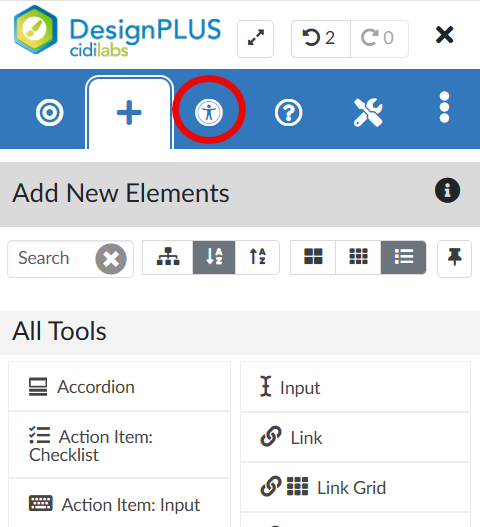
Task: Add an Input element
Action: tap(355, 387)
